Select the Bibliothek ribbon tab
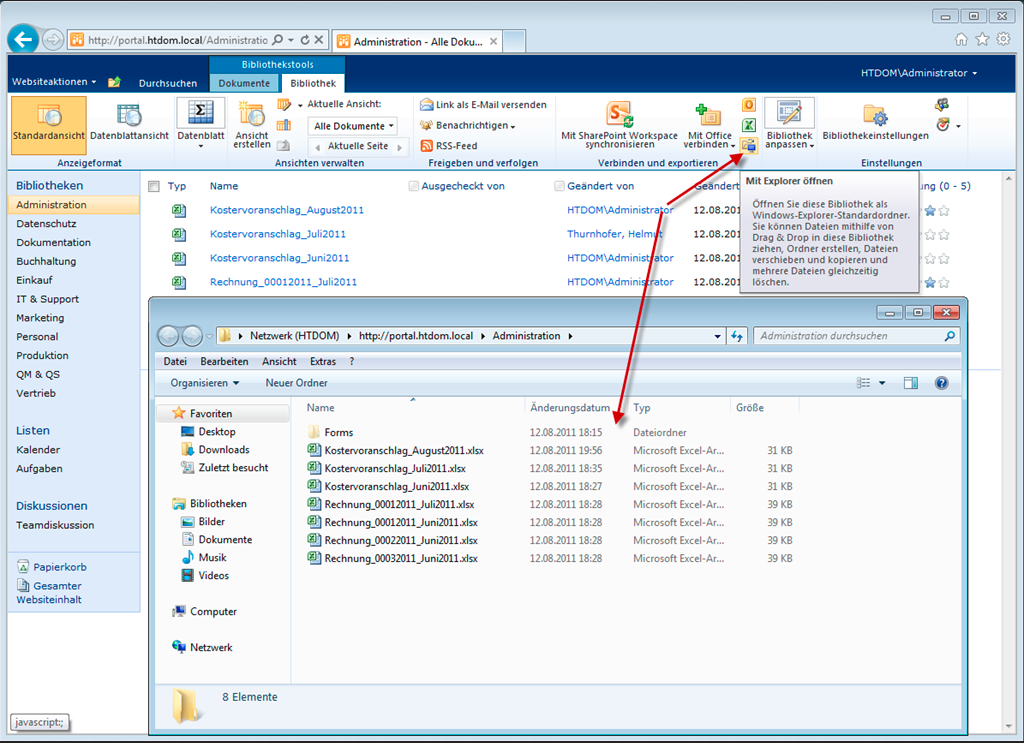The width and height of the screenshot is (1024, 743). click(313, 83)
